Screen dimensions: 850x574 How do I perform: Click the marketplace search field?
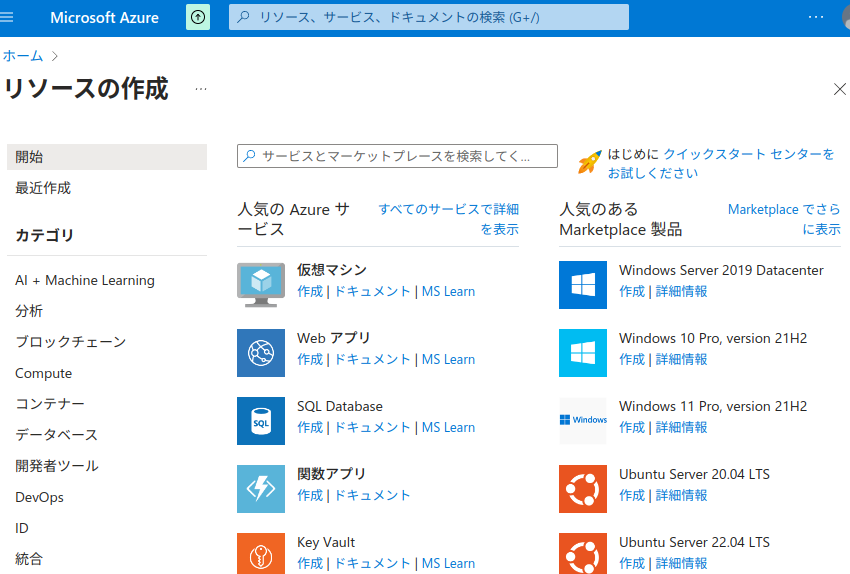tap(397, 156)
